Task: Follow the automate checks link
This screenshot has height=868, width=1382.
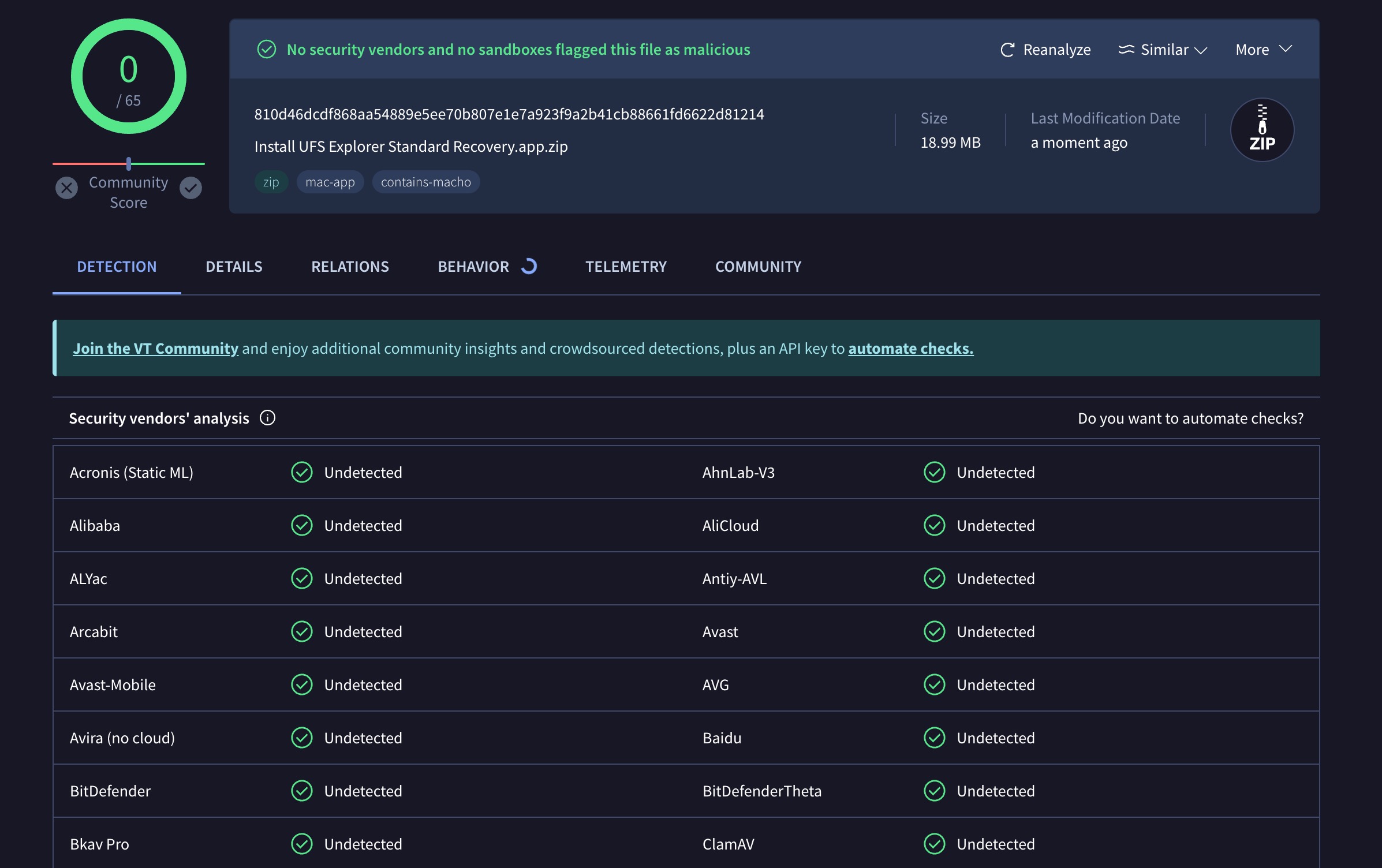Action: [x=910, y=348]
